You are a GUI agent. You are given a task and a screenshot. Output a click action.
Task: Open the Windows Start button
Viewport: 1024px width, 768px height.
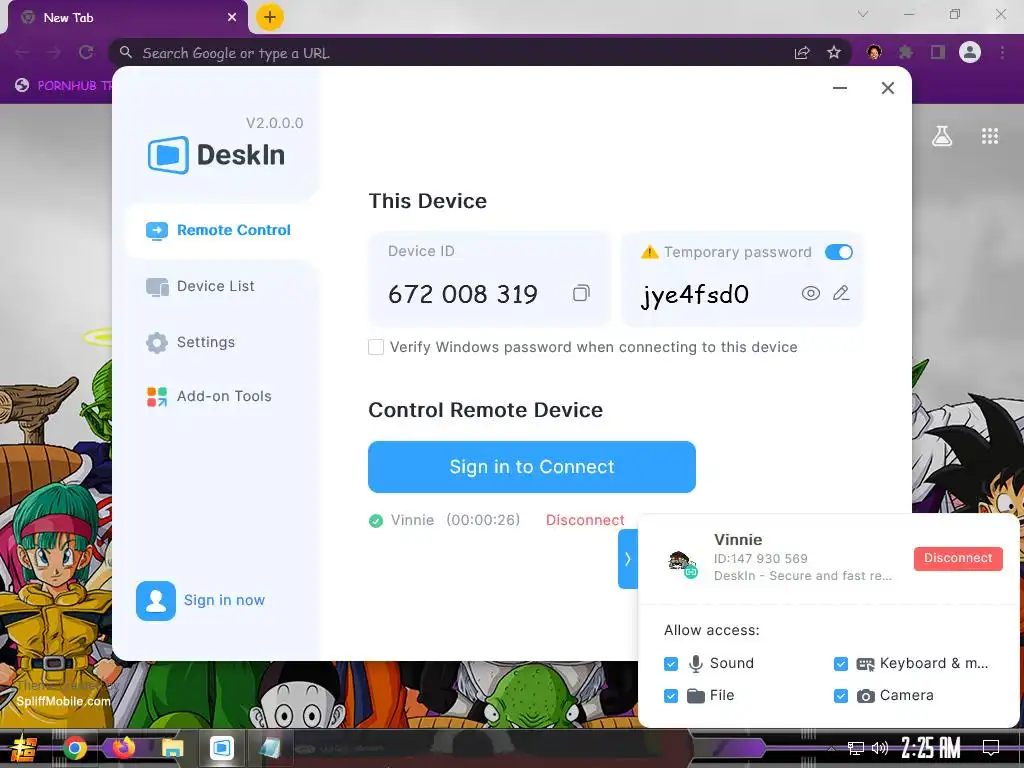click(x=24, y=748)
